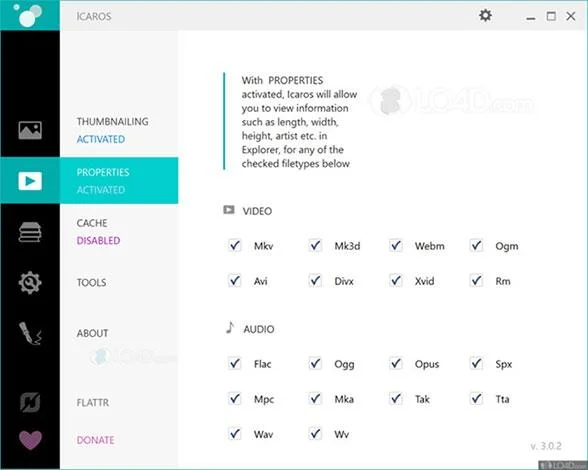Viewport: 588px width, 470px height.
Task: Toggle the Opus audio checkbox
Action: point(396,363)
